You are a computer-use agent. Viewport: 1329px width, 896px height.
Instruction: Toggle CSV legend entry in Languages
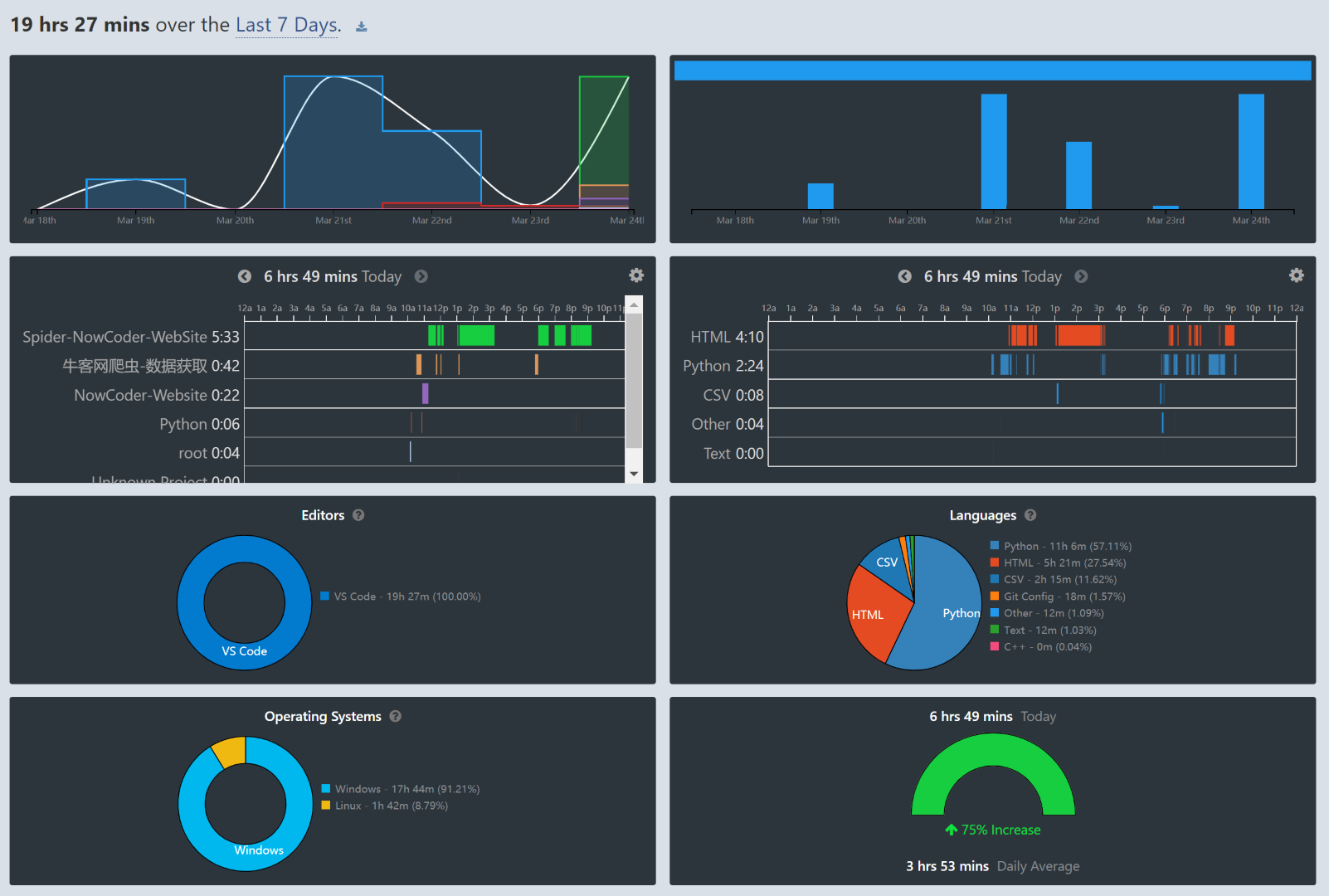tap(1054, 579)
